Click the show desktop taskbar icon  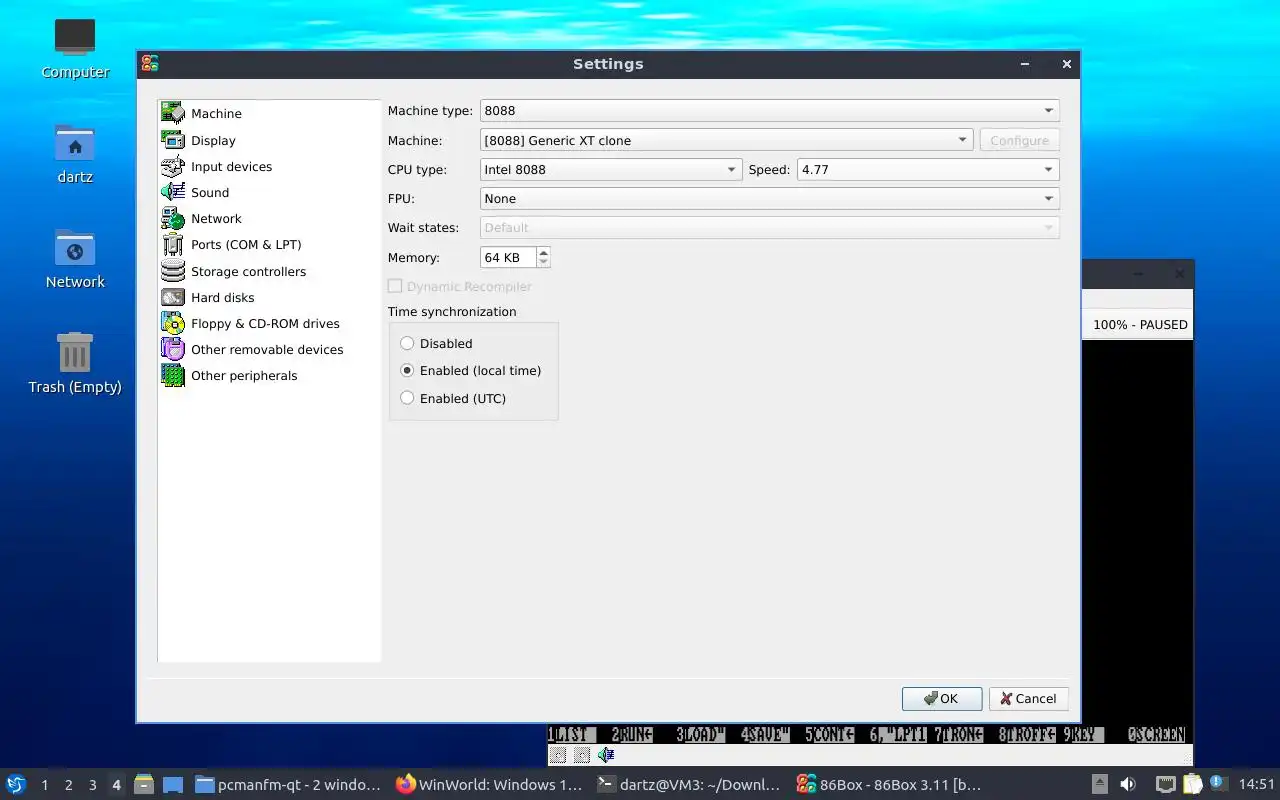pyautogui.click(x=172, y=785)
